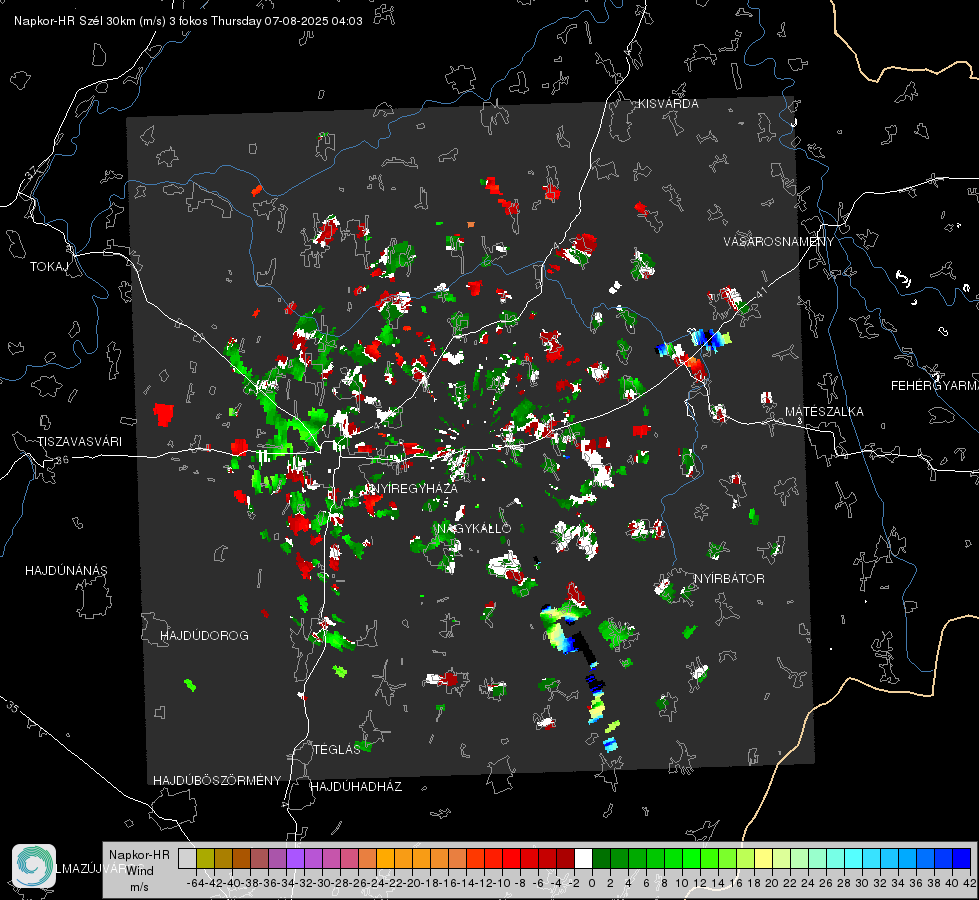Viewport: 979px width, 900px height.
Task: Pick the olive swatch after -64
Action: point(205,858)
